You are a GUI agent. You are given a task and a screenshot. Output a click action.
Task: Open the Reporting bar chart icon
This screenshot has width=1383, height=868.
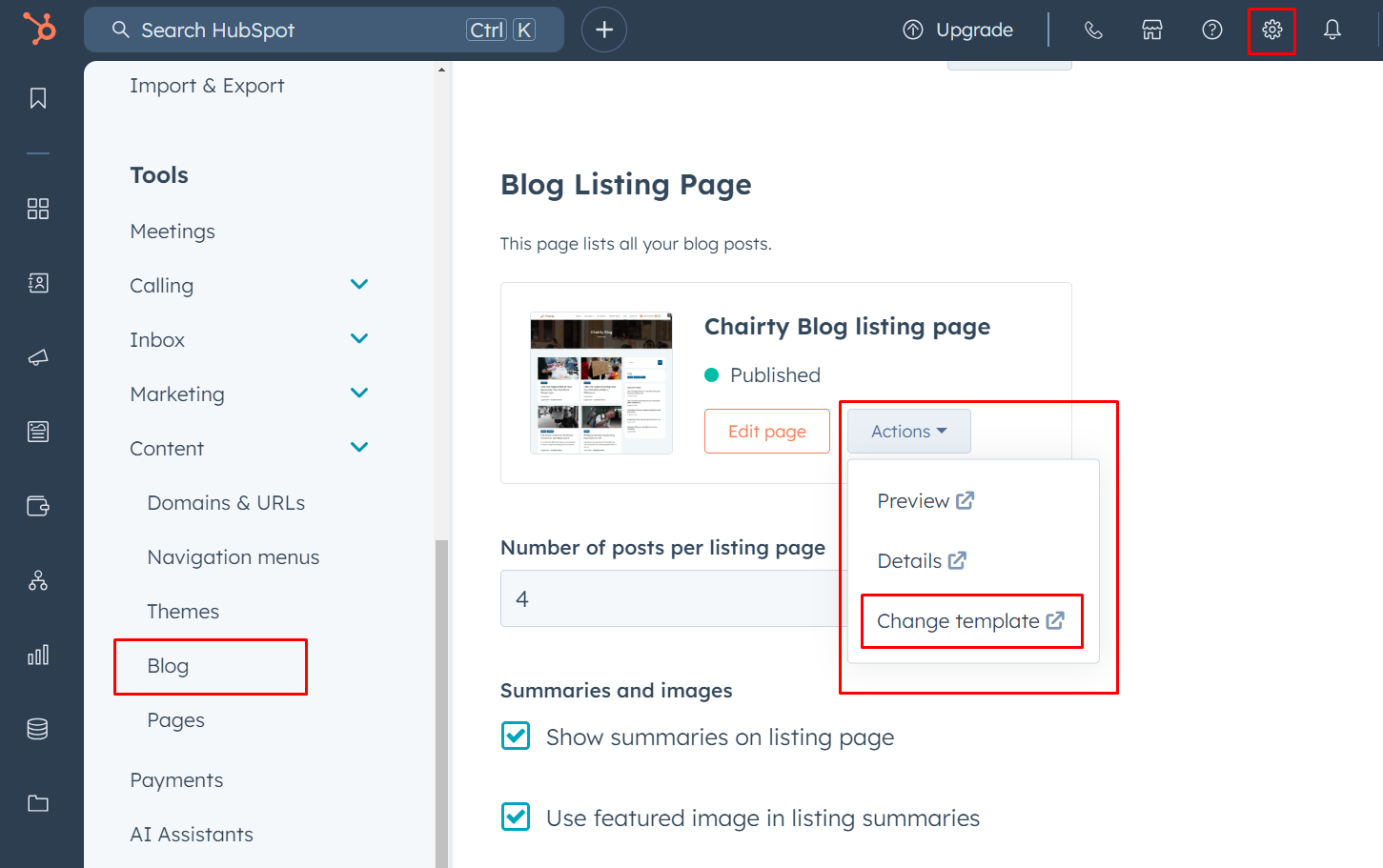click(38, 655)
